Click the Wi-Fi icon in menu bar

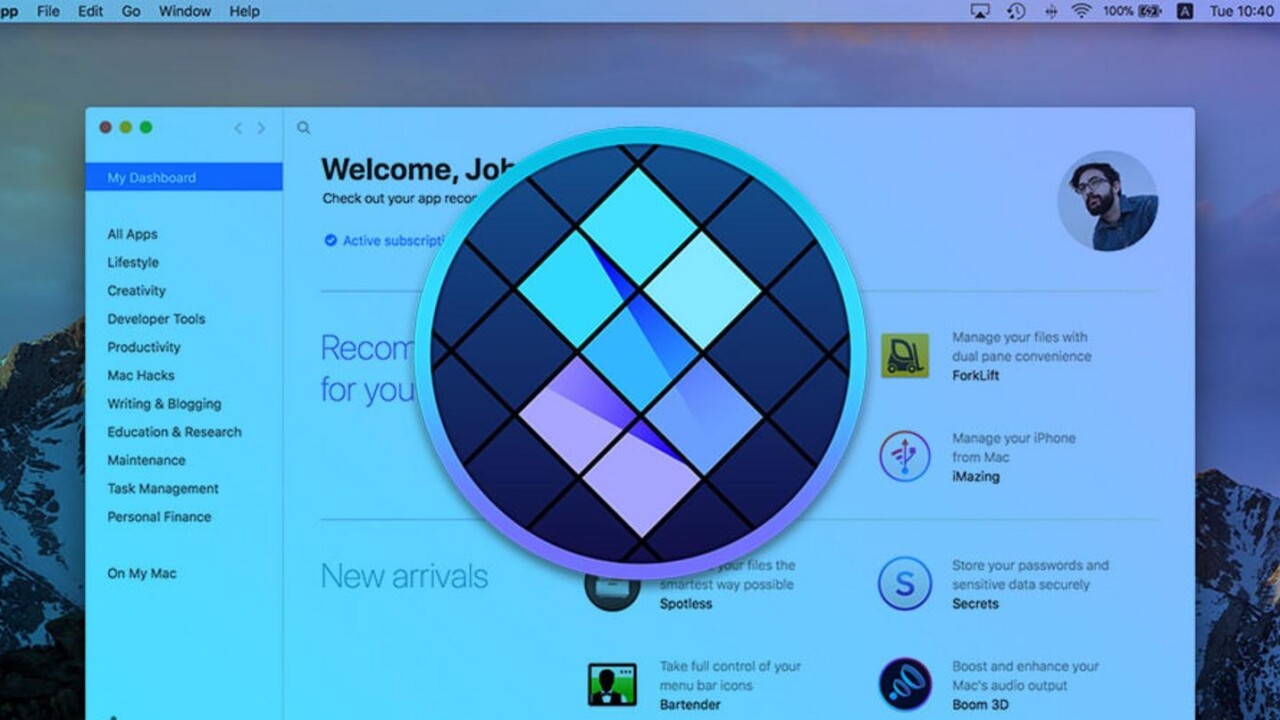(x=1081, y=11)
